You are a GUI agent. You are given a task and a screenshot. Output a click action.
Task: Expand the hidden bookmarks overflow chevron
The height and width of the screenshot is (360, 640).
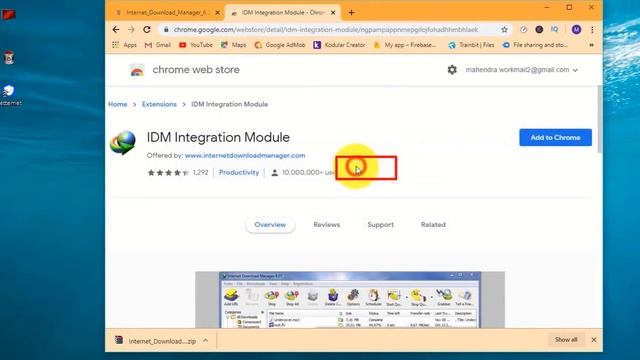pyautogui.click(x=591, y=45)
